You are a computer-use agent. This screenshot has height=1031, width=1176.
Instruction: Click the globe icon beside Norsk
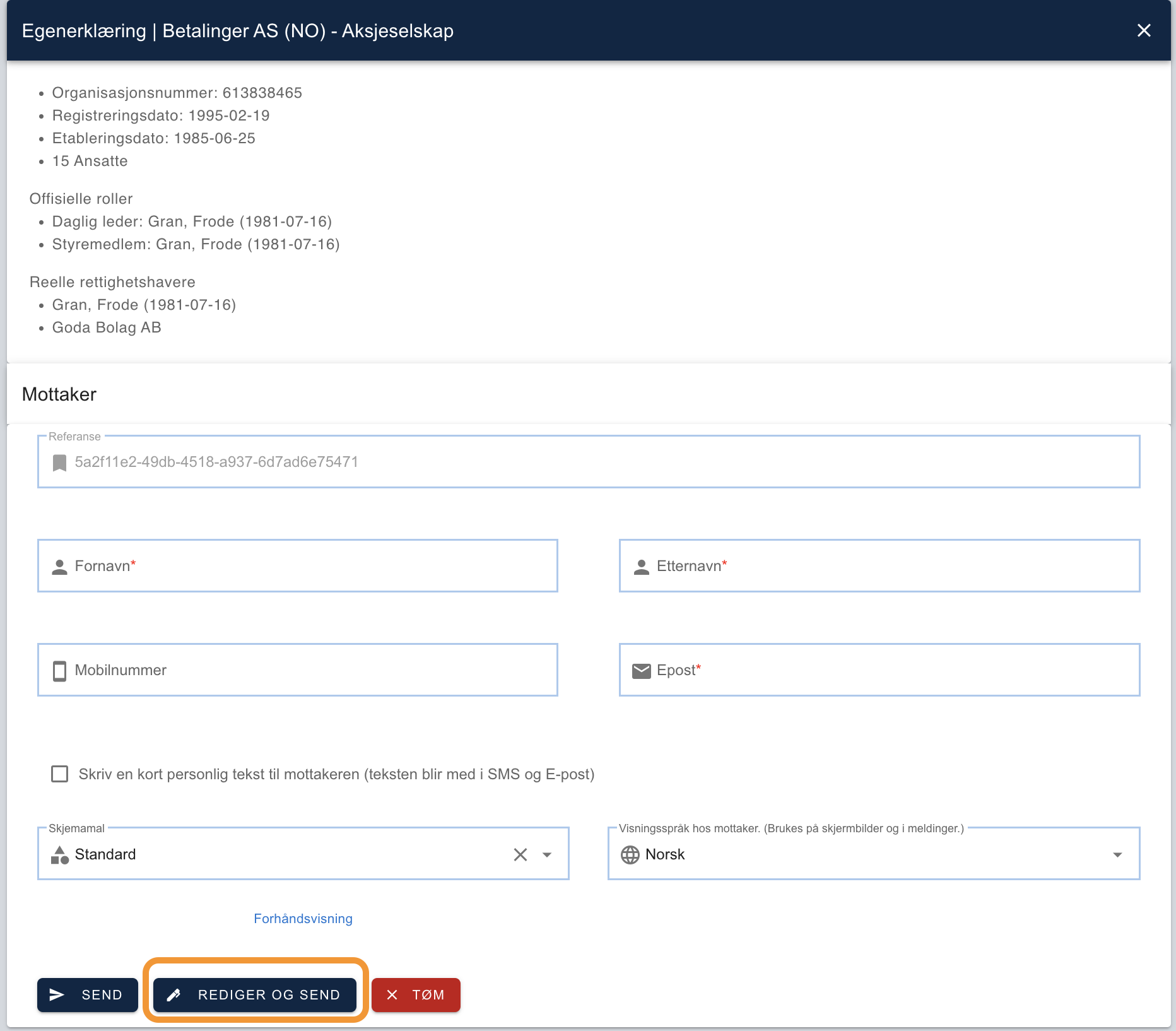(x=630, y=855)
